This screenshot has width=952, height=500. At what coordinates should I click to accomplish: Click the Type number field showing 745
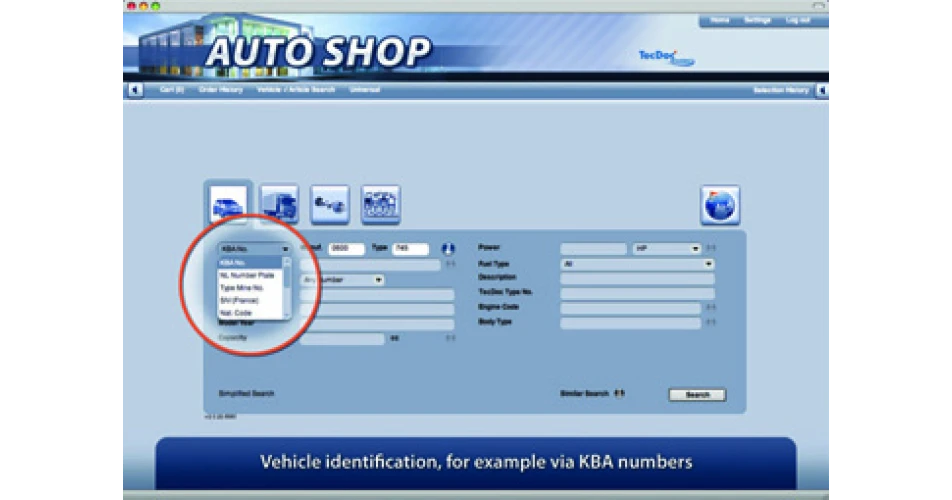click(410, 249)
